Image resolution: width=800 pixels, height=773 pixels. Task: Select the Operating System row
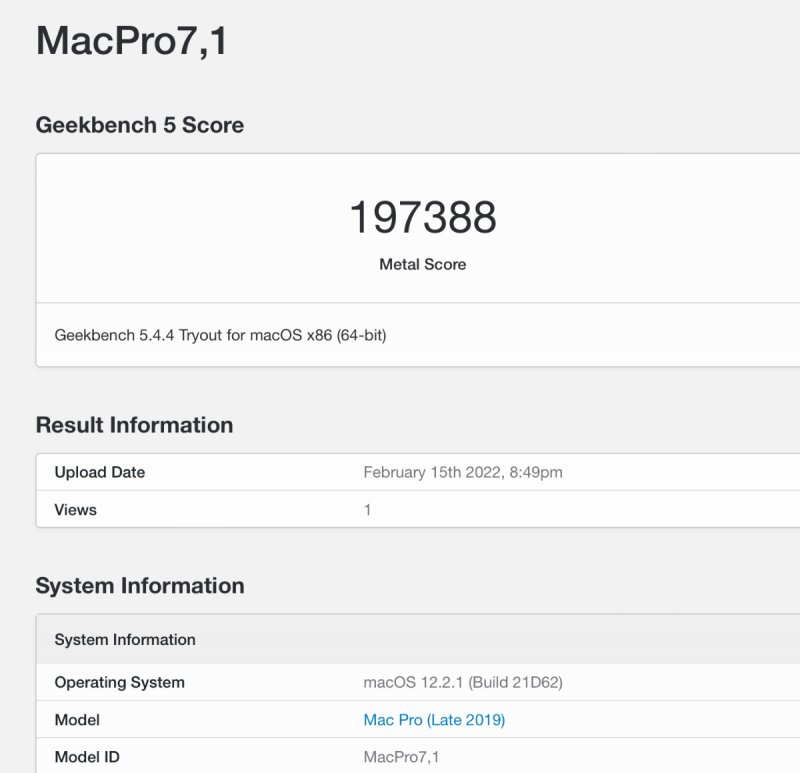(119, 682)
